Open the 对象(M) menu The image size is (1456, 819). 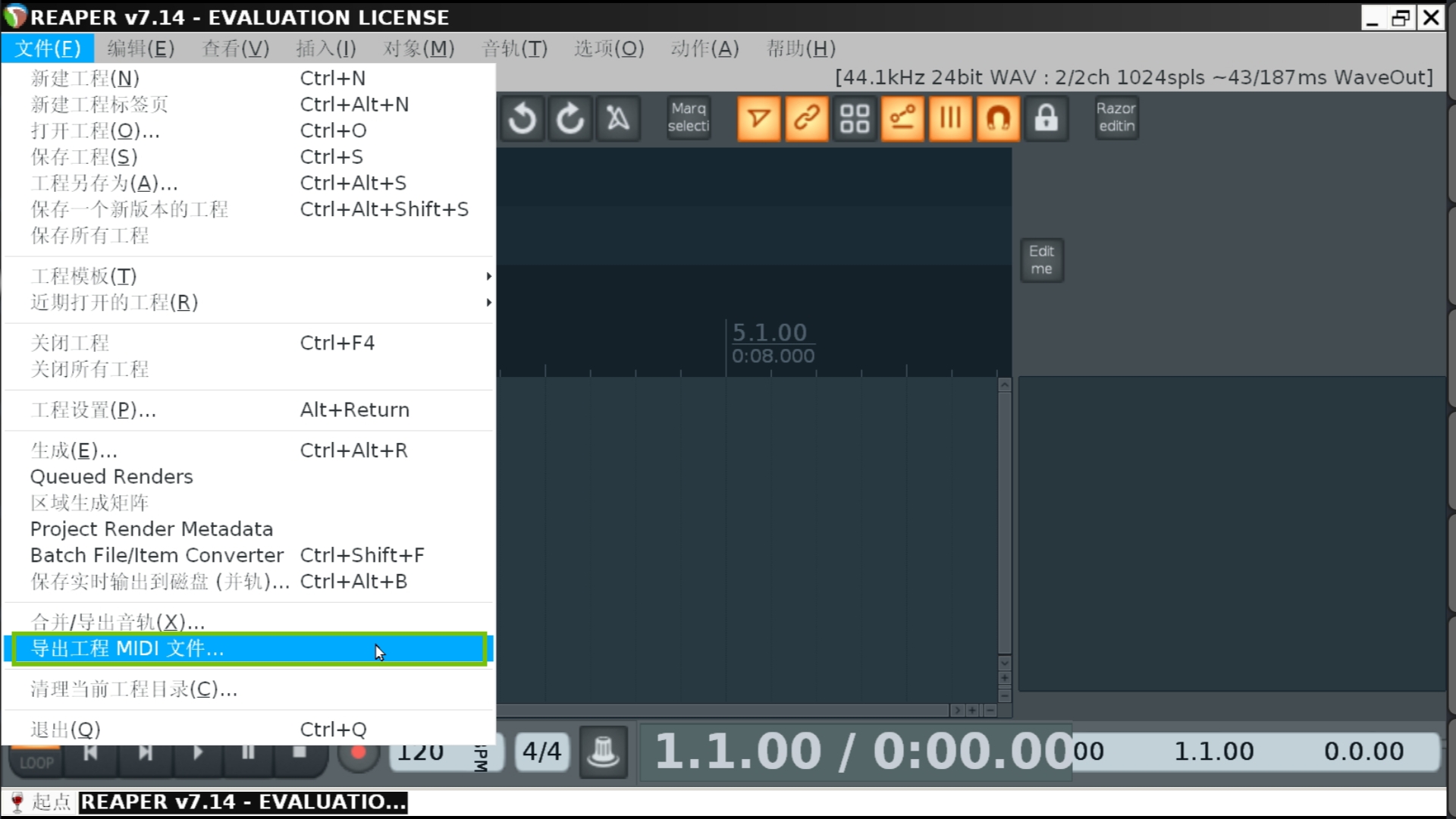(x=419, y=49)
